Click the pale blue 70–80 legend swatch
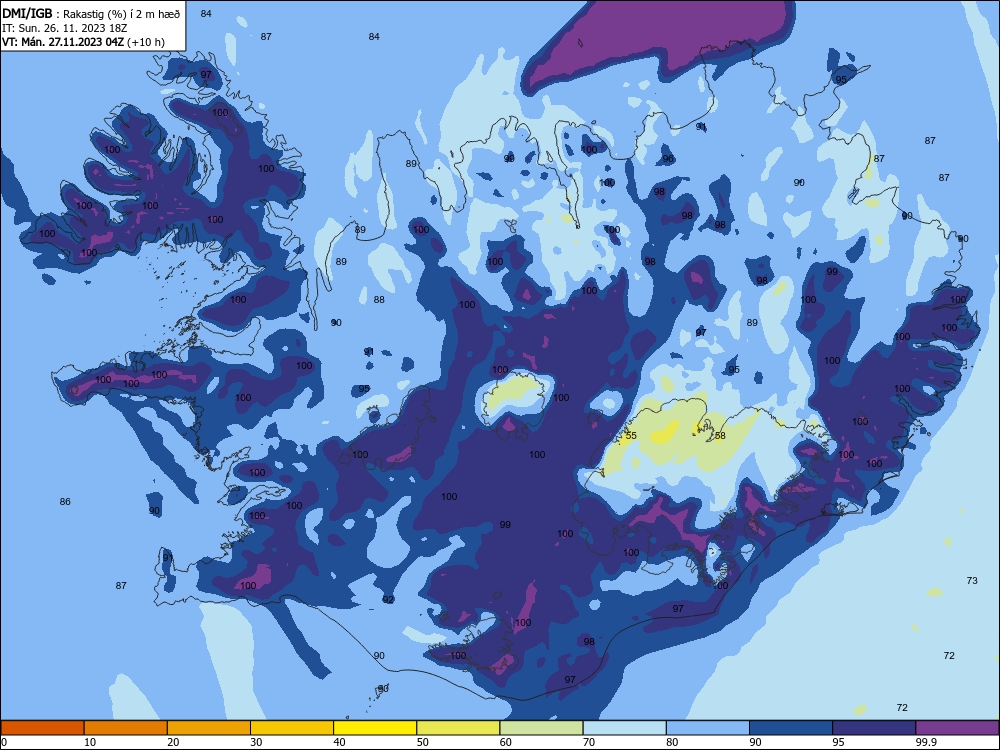Viewport: 1000px width, 750px height. point(624,728)
